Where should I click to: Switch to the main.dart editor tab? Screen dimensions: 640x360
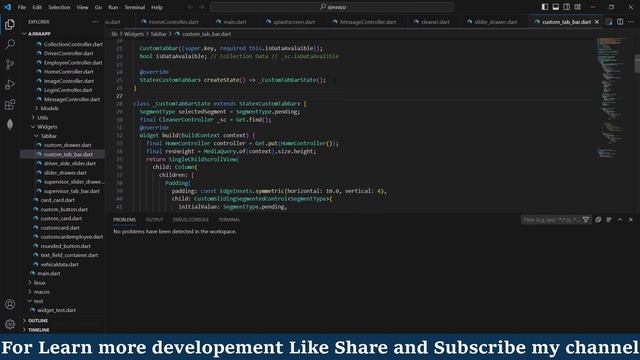click(x=231, y=22)
